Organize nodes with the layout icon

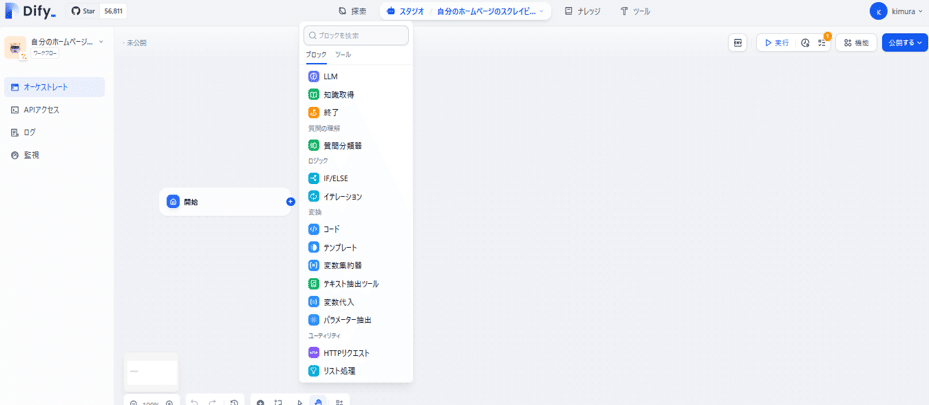339,402
